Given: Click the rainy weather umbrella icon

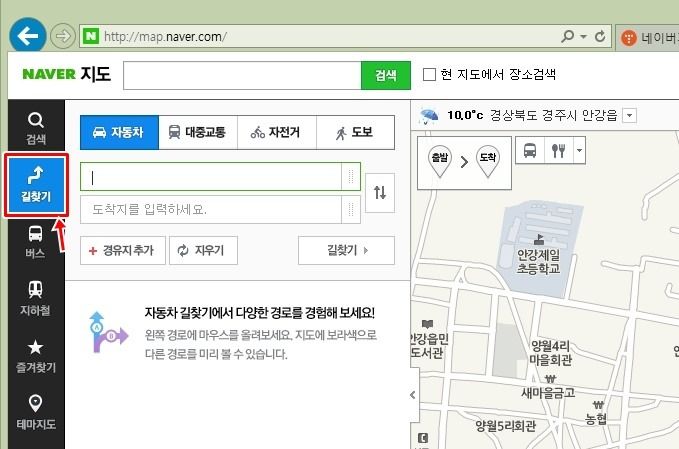Looking at the screenshot, I should (x=430, y=116).
